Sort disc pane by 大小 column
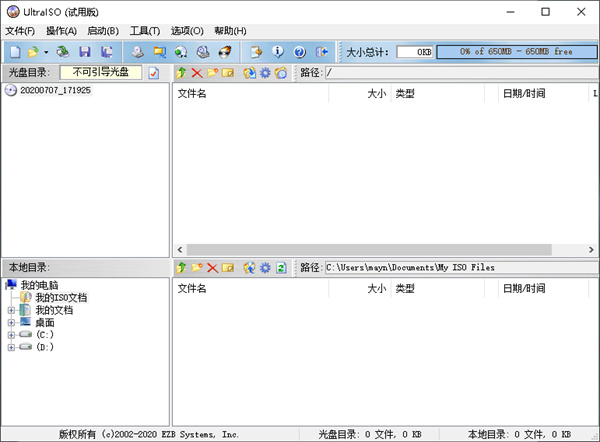 360,93
